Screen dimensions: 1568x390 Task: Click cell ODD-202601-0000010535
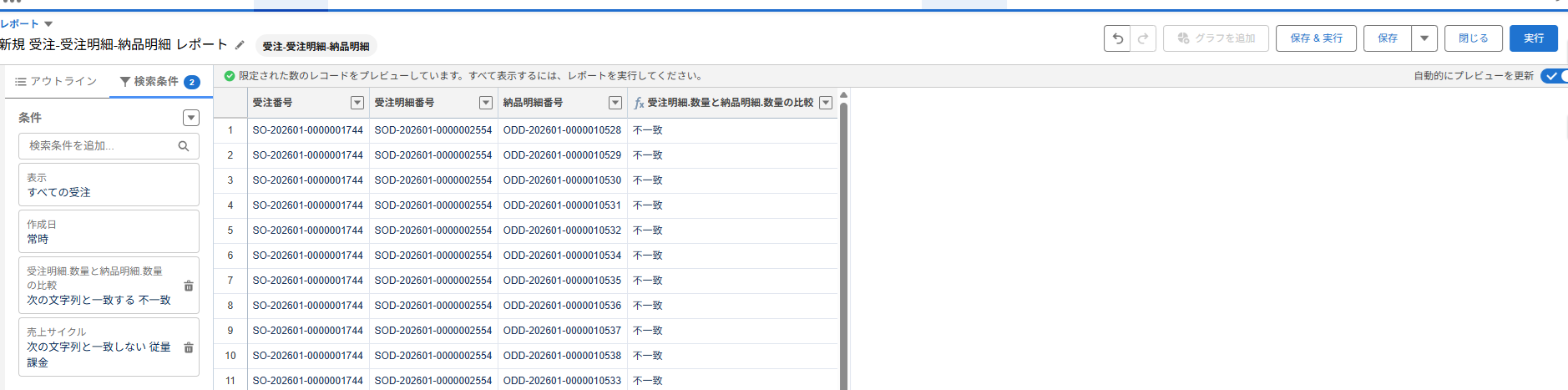pyautogui.click(x=562, y=281)
